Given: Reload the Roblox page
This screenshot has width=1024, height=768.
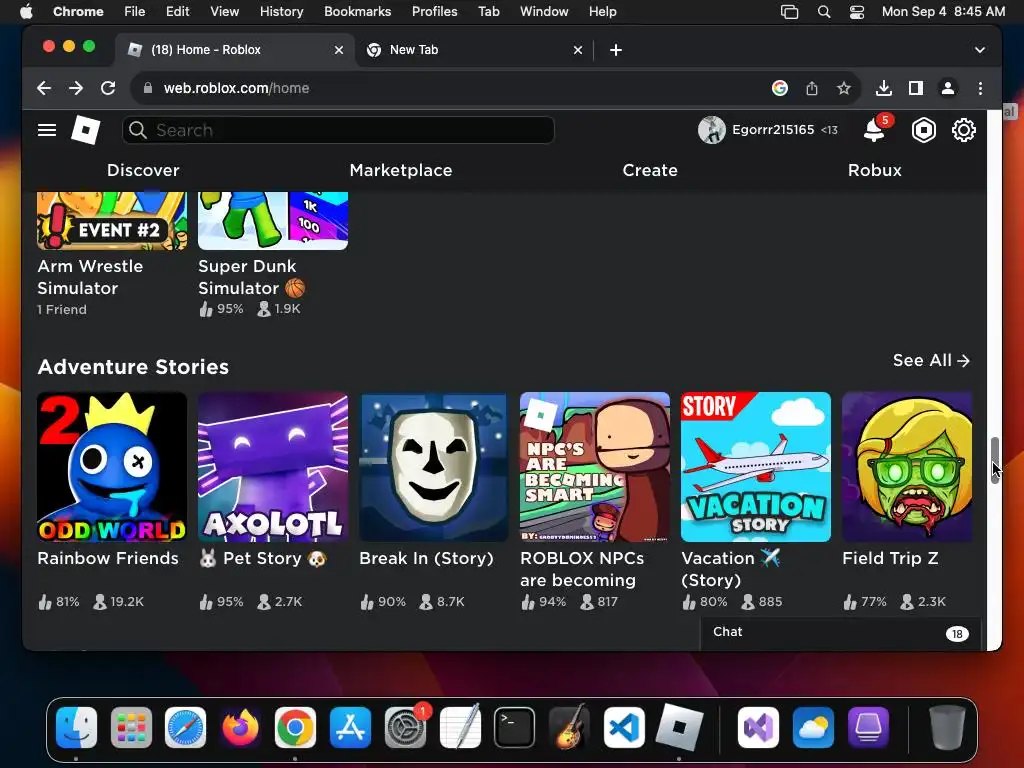Looking at the screenshot, I should pos(108,88).
